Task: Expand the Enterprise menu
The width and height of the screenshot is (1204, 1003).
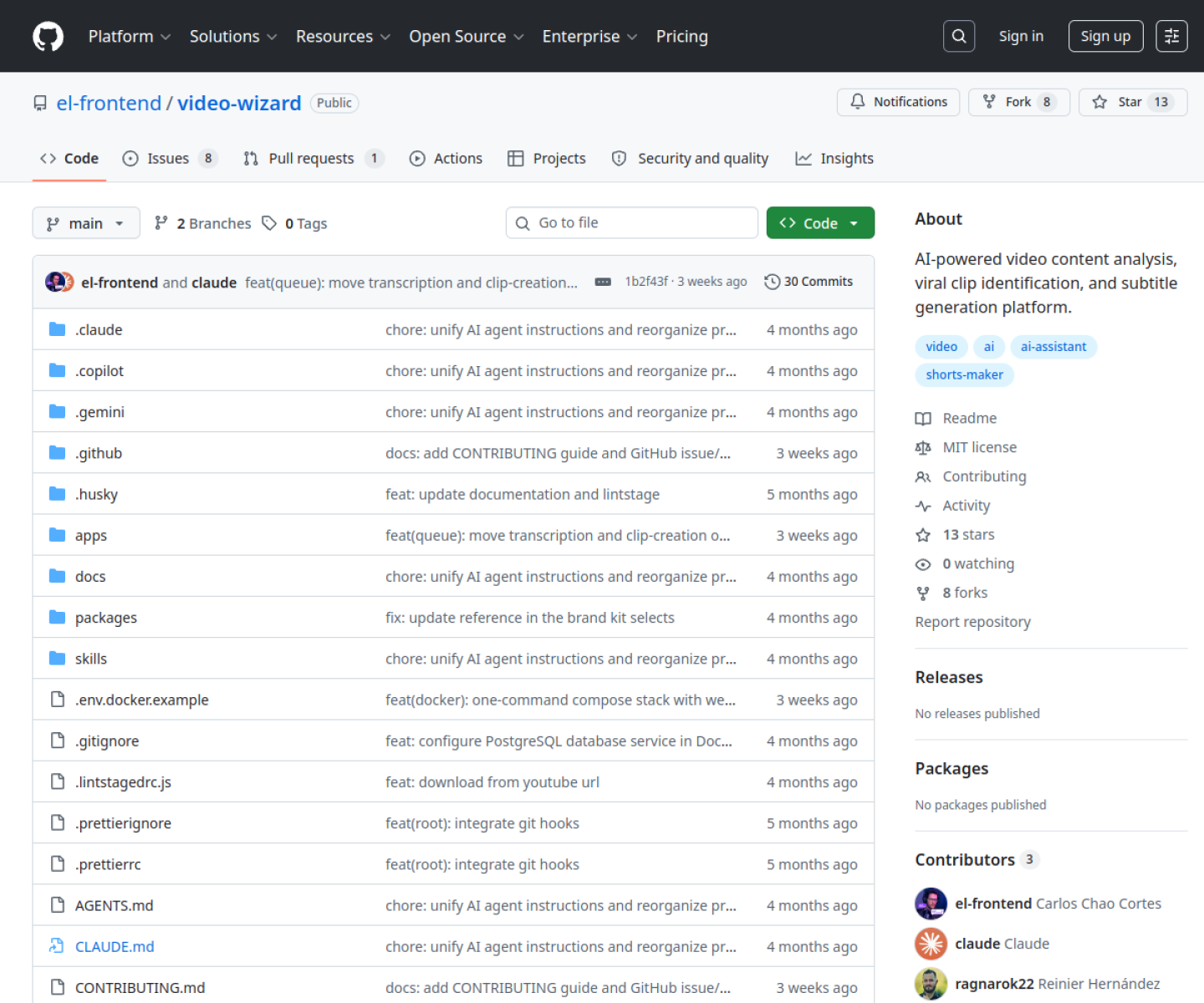Action: pyautogui.click(x=589, y=37)
